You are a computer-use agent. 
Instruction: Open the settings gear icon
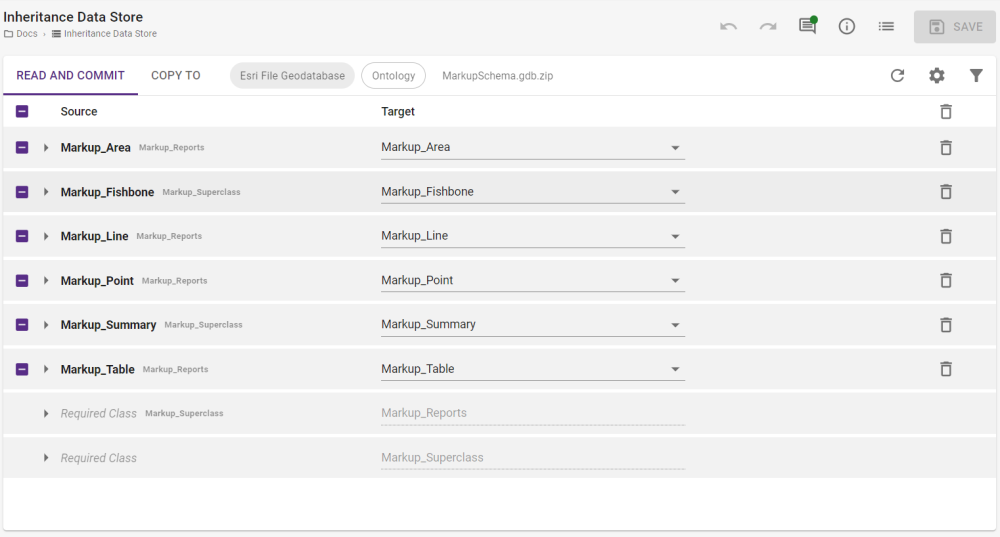click(x=936, y=76)
